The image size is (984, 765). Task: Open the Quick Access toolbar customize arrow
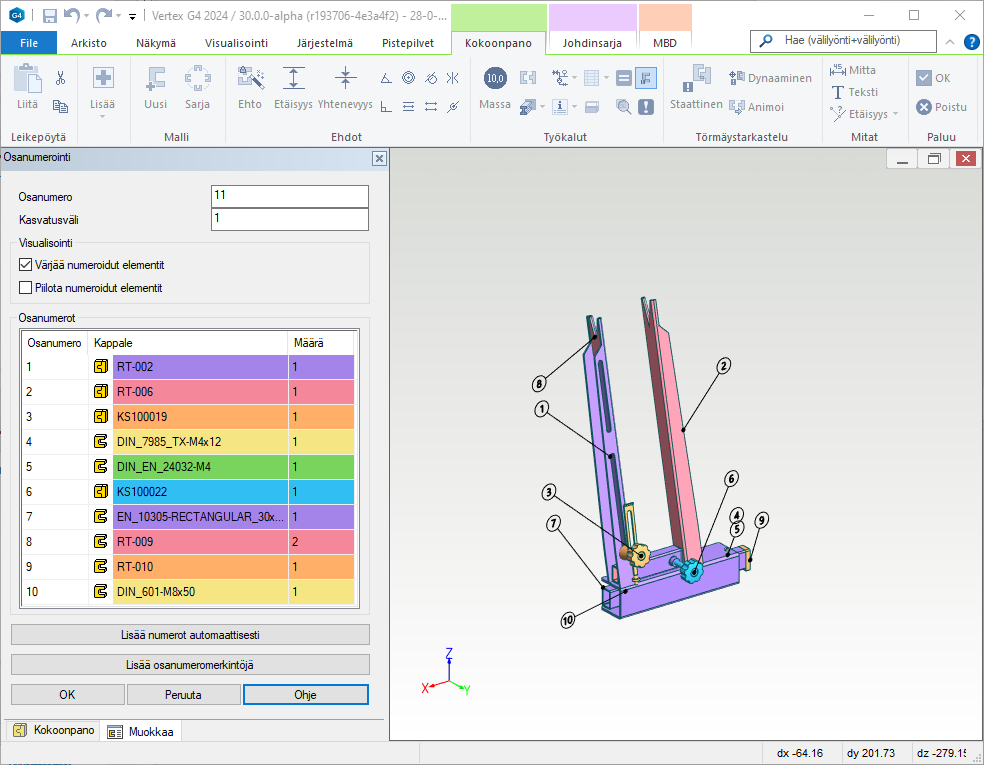tap(132, 17)
